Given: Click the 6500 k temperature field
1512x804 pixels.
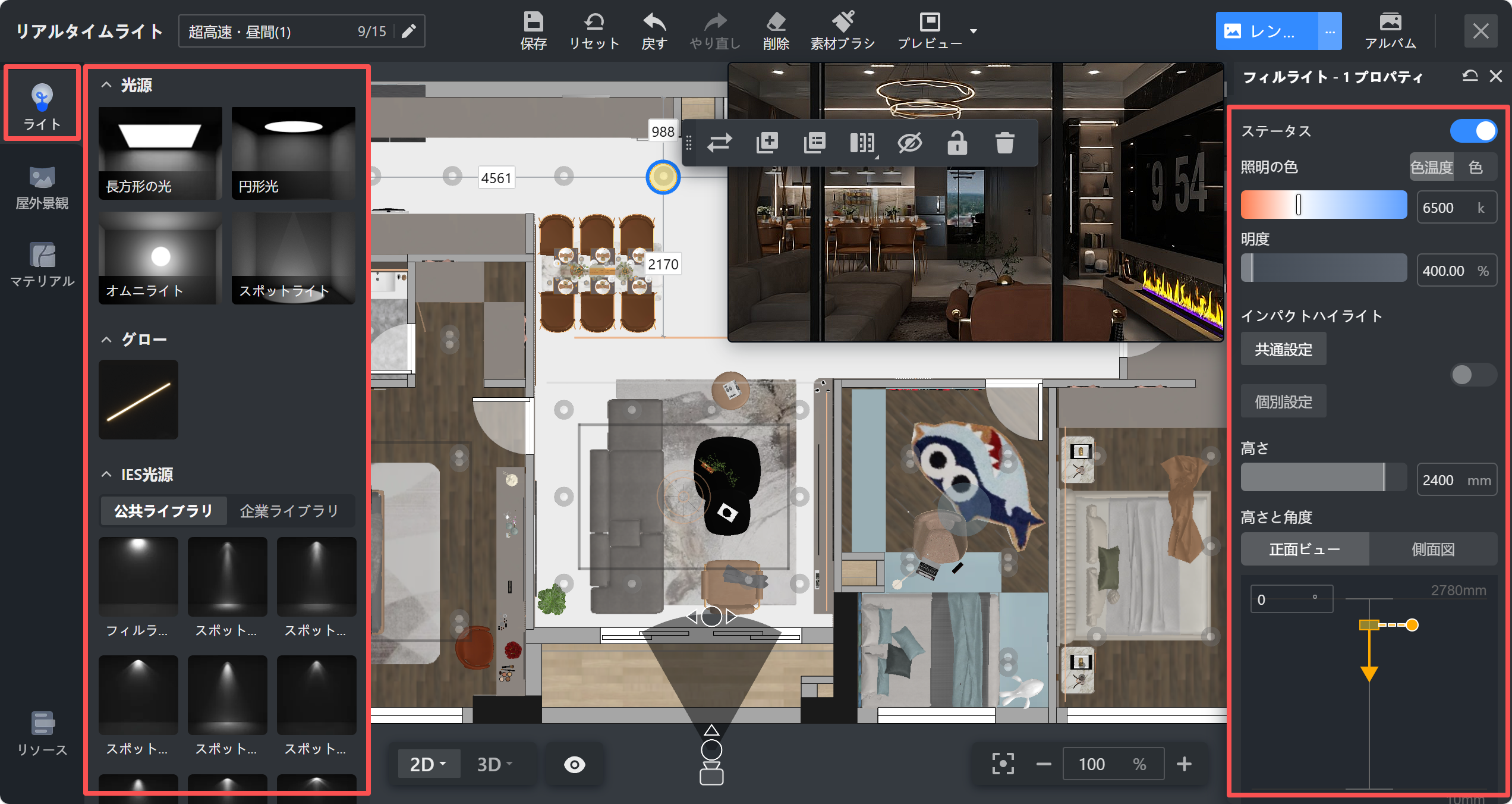Looking at the screenshot, I should [1457, 207].
